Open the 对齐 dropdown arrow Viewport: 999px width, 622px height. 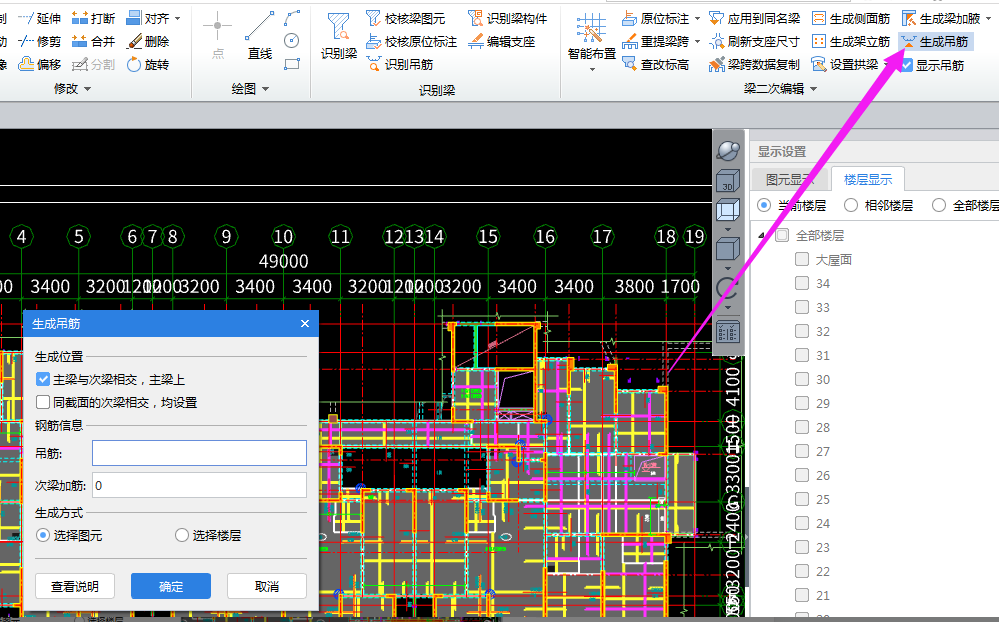177,18
